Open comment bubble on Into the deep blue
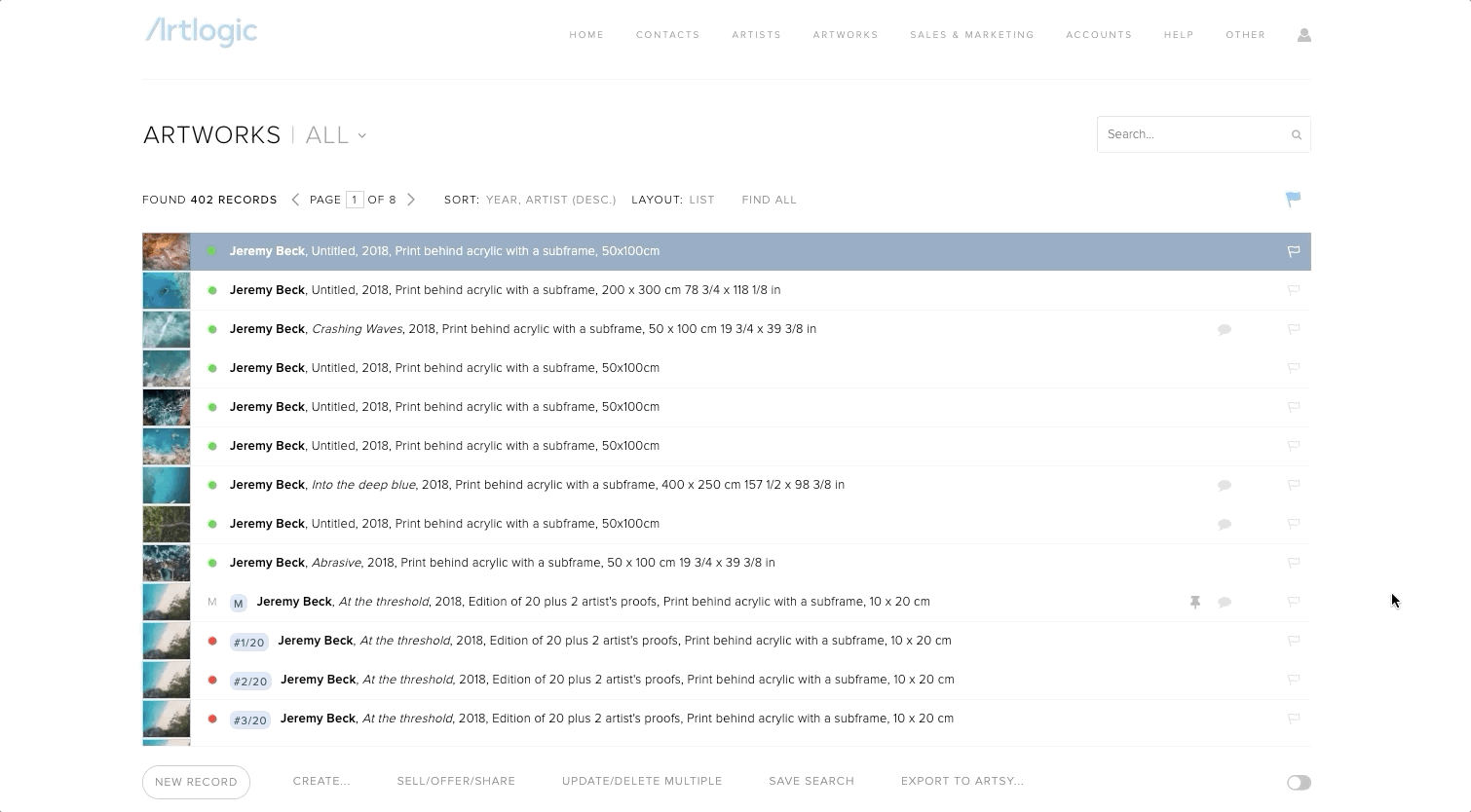Screen dimensions: 1471x812 1225,485
